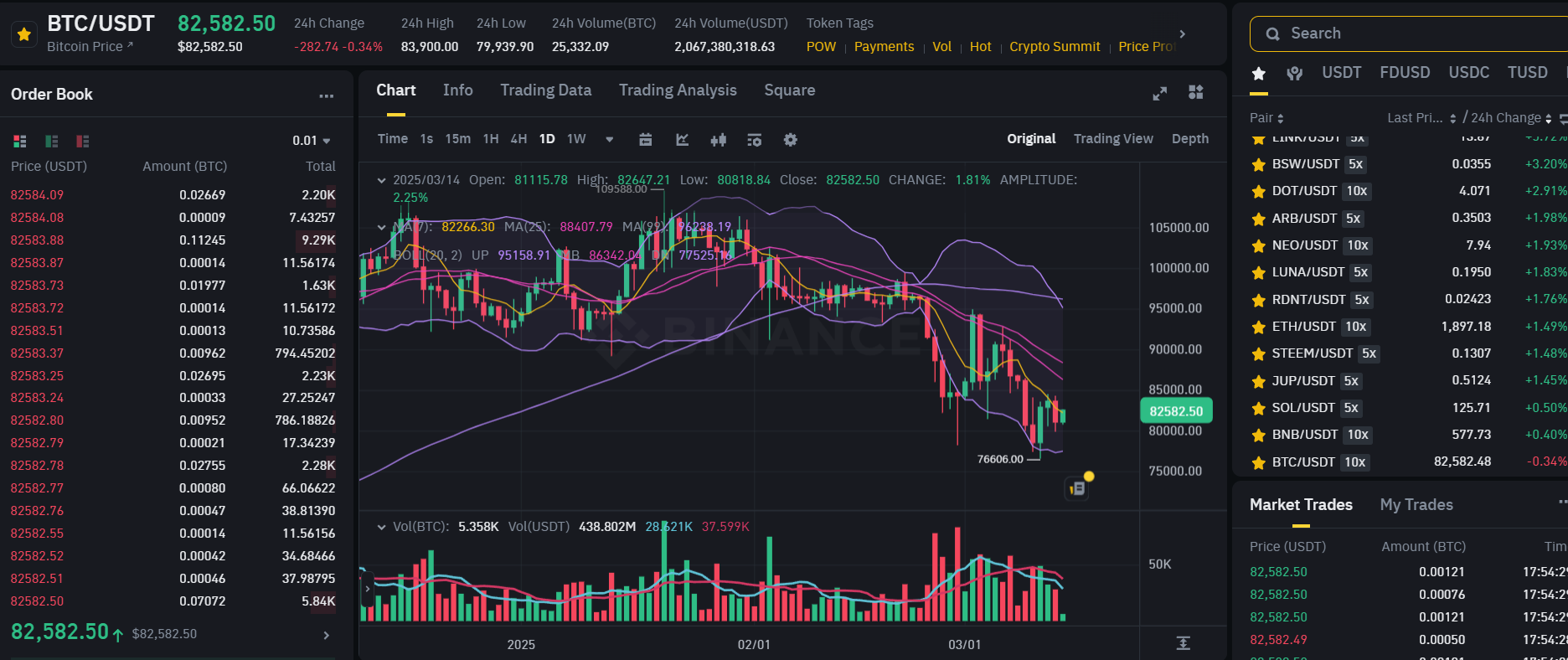Expand chart to fullscreen
The height and width of the screenshot is (660, 1568).
1160,93
